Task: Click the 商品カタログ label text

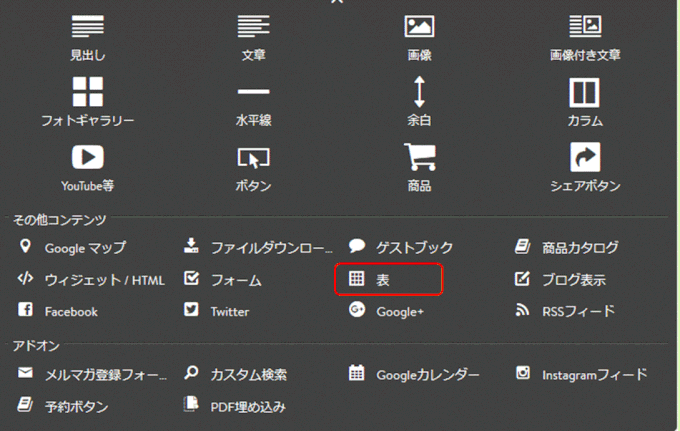Action: point(580,248)
